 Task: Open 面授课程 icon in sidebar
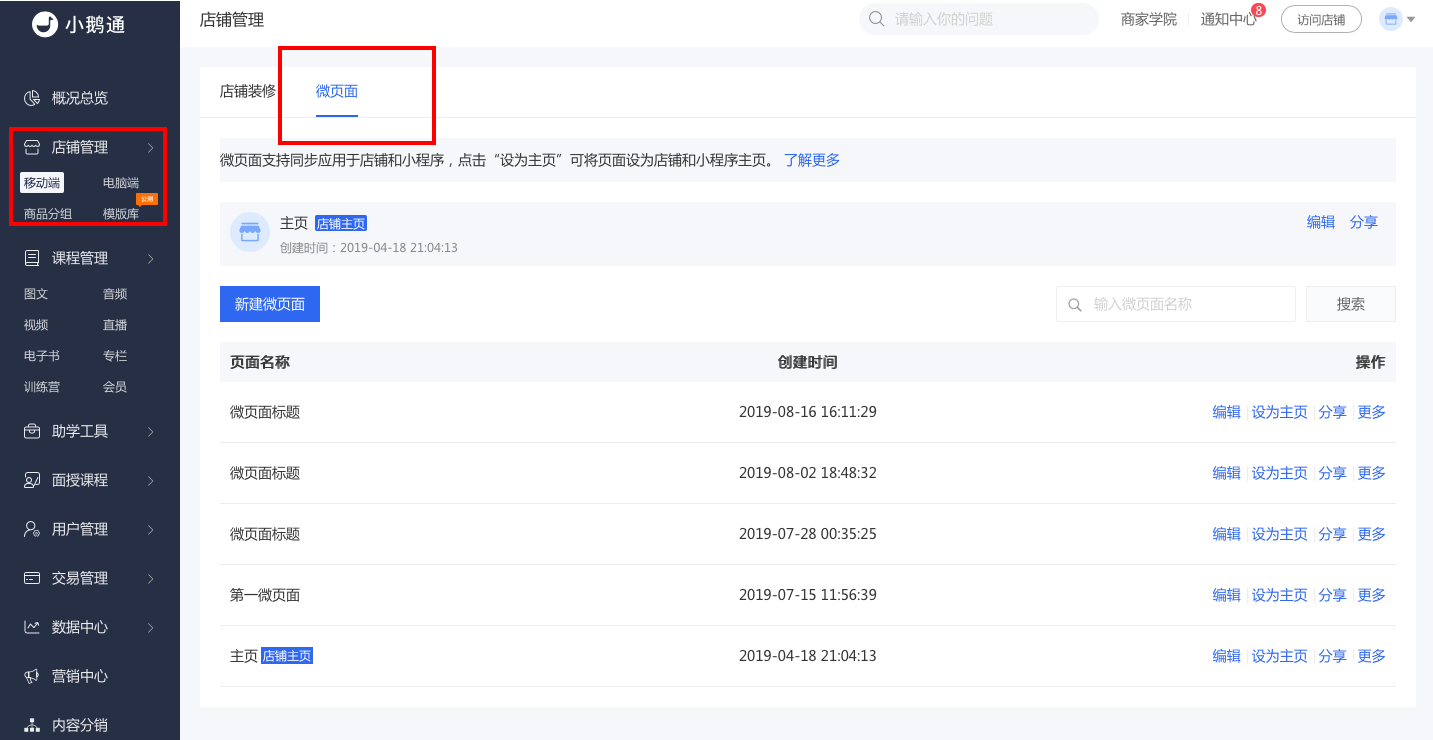[x=32, y=480]
